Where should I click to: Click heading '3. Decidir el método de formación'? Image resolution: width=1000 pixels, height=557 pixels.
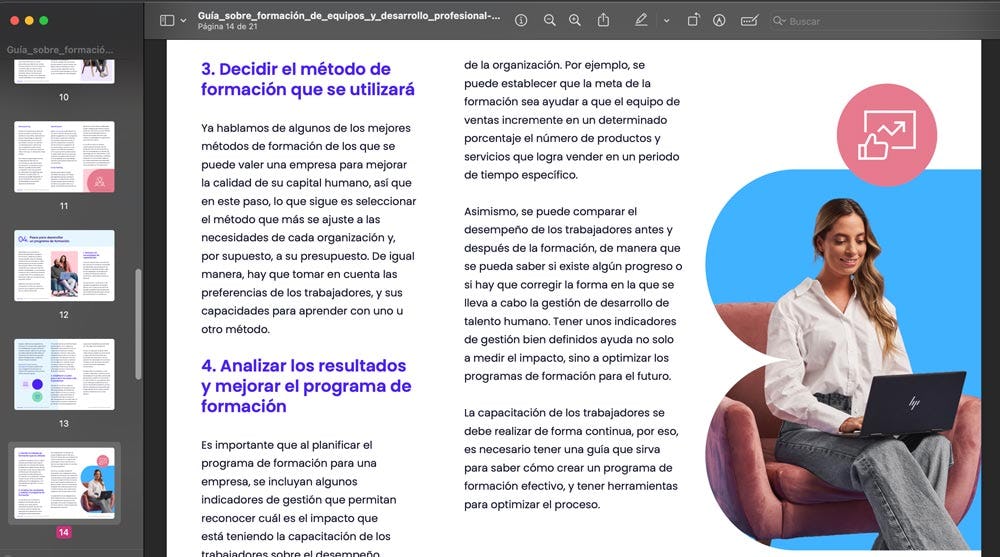(307, 79)
